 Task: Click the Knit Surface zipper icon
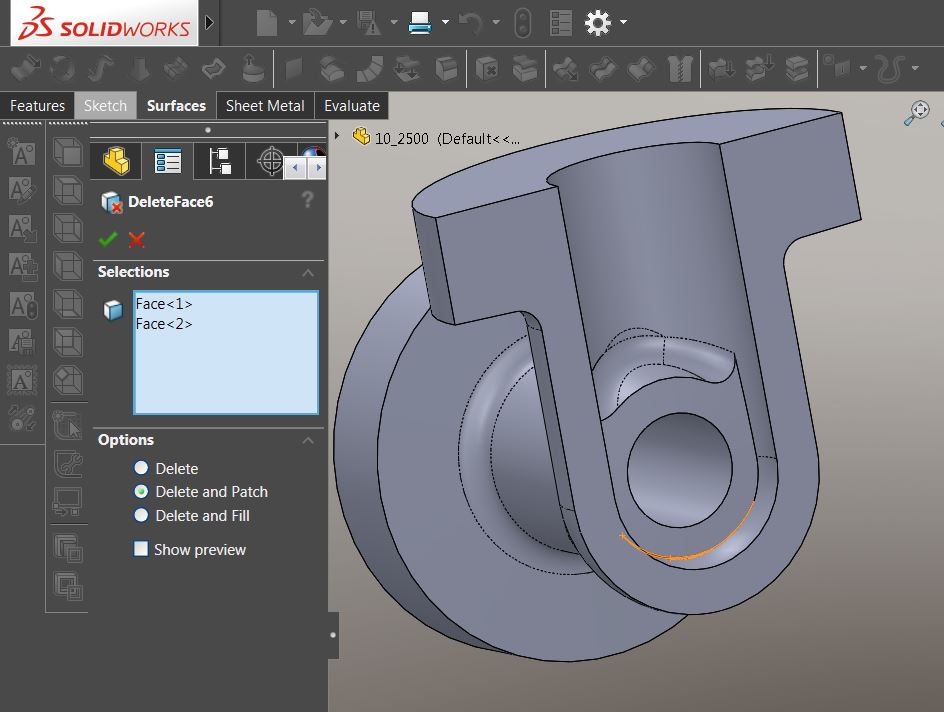point(680,69)
